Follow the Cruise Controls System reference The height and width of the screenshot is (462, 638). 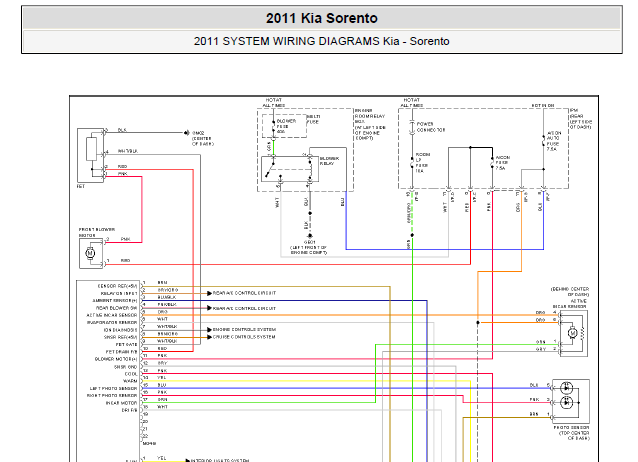click(x=240, y=336)
